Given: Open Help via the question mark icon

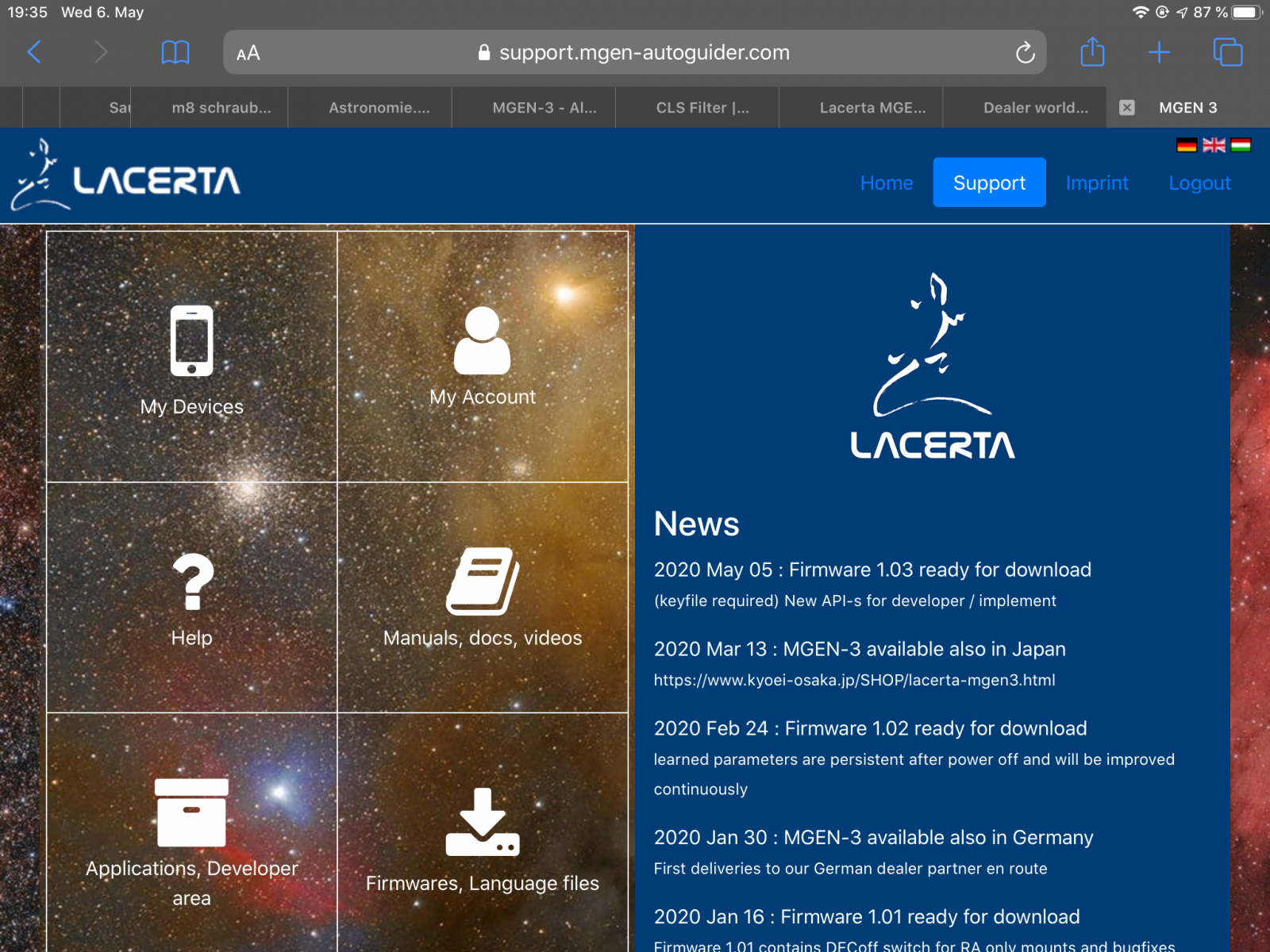Looking at the screenshot, I should coord(193,582).
